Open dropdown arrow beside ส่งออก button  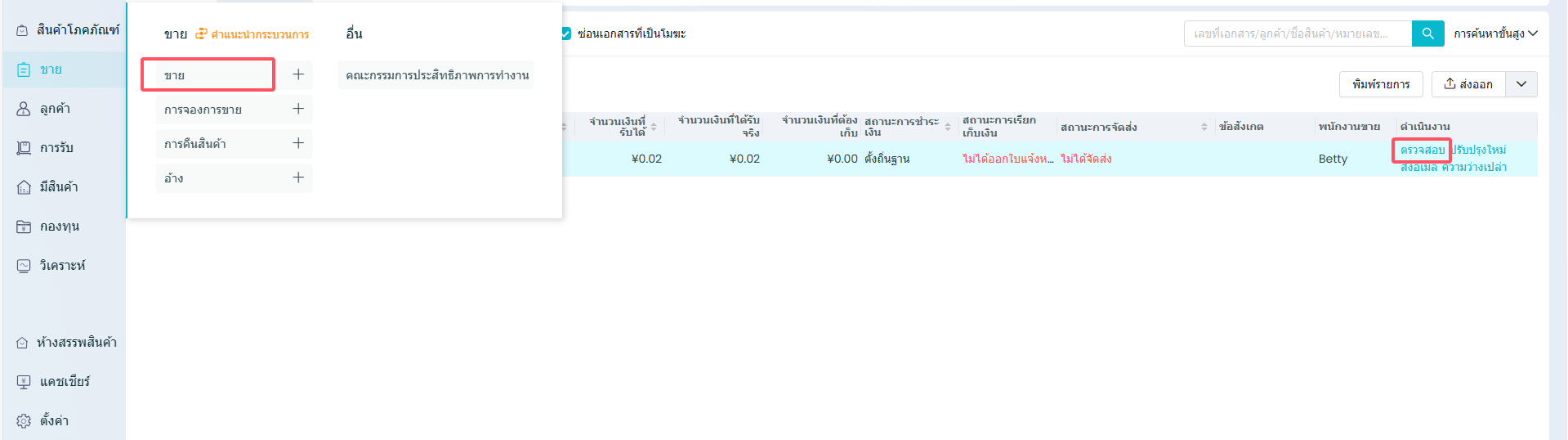click(x=1521, y=84)
